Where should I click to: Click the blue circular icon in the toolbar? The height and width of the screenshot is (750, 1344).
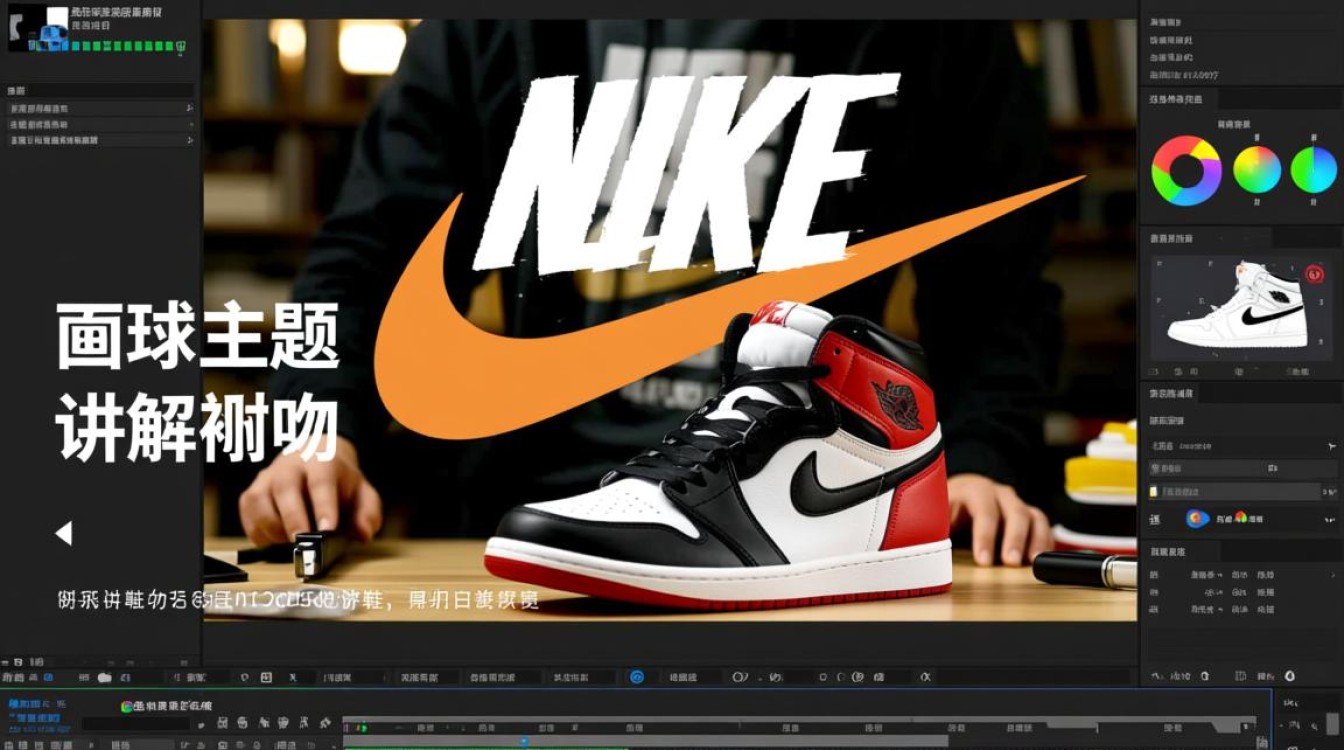tap(636, 677)
